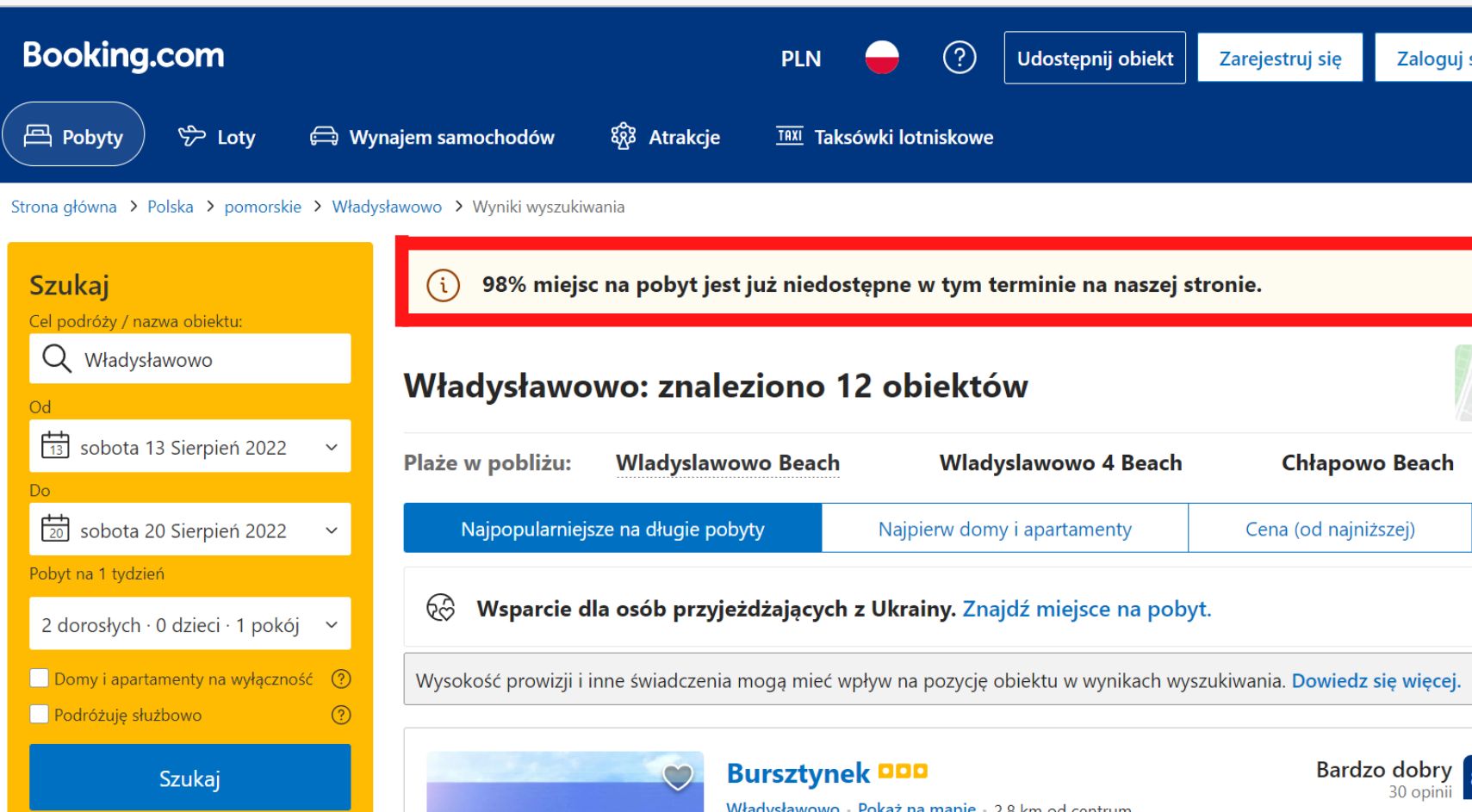
Task: Click Wyniki wyszukiwania breadcrumb text
Action: pyautogui.click(x=549, y=207)
